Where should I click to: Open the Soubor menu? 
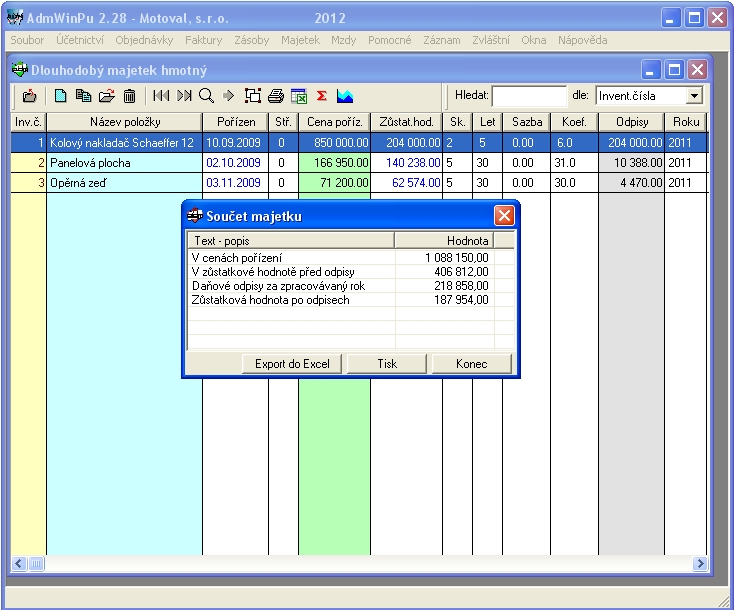[x=27, y=40]
